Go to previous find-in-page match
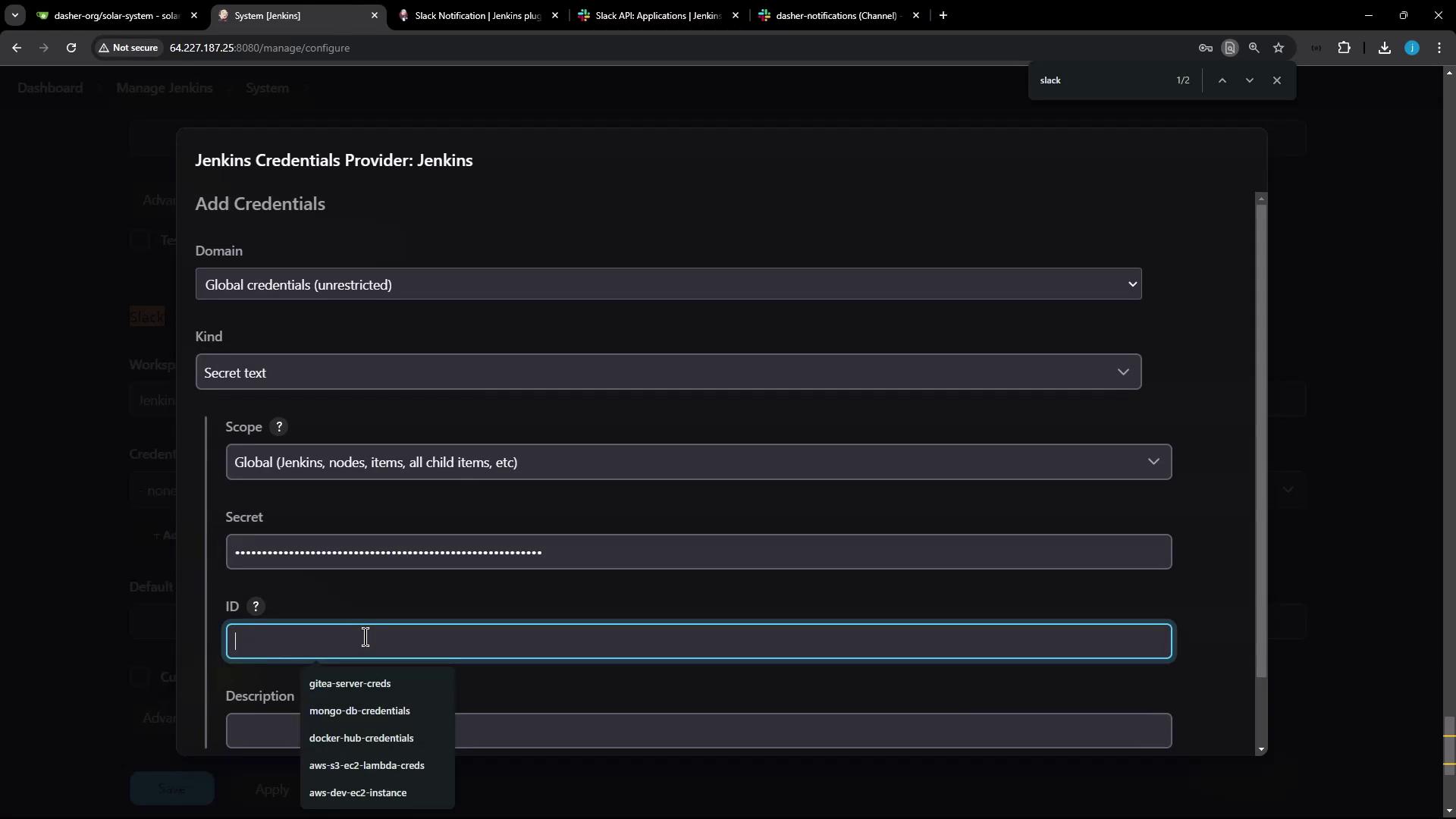The image size is (1456, 819). (1222, 80)
